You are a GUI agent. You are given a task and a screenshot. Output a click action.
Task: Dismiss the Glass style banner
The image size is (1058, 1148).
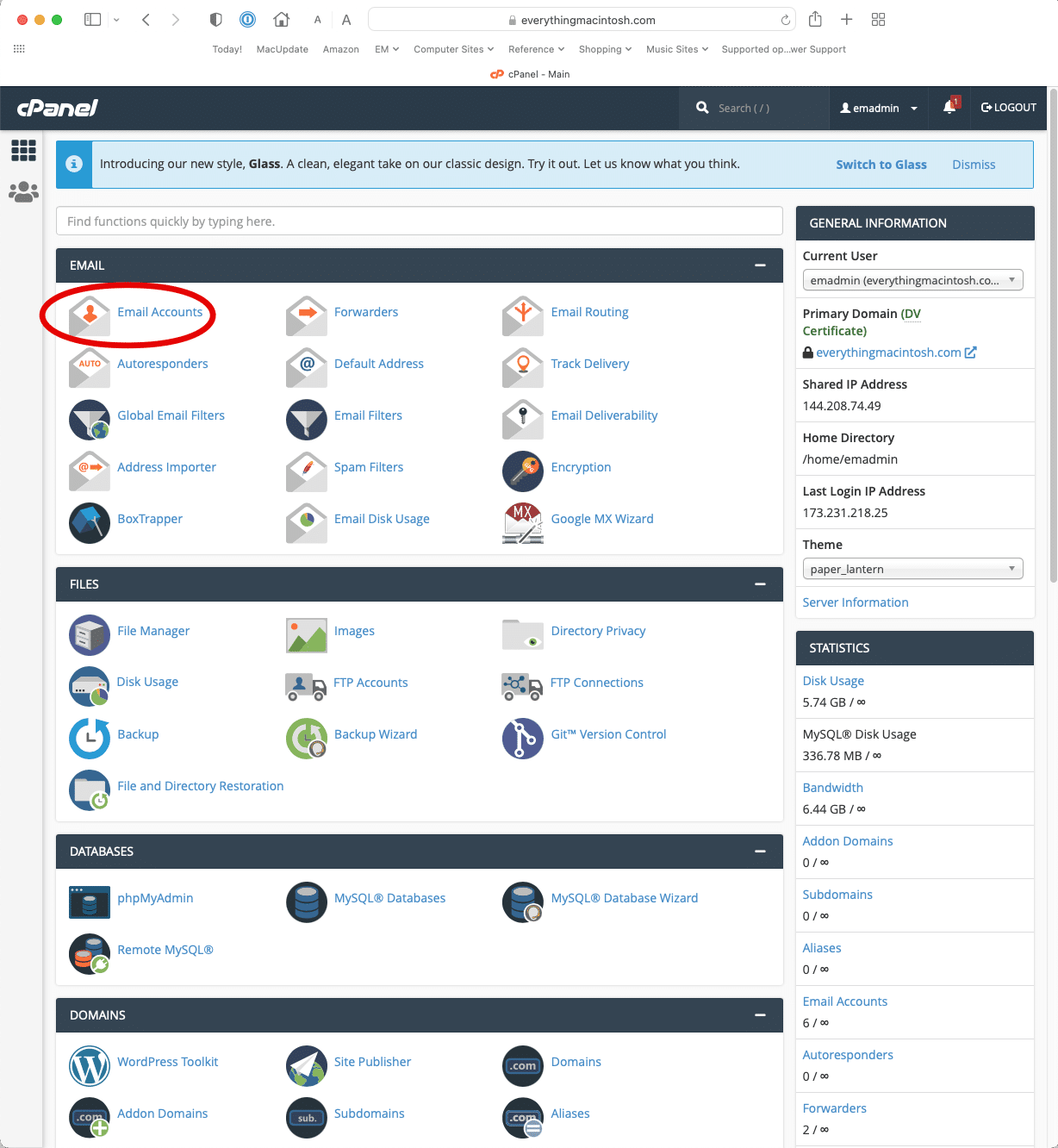[974, 165]
